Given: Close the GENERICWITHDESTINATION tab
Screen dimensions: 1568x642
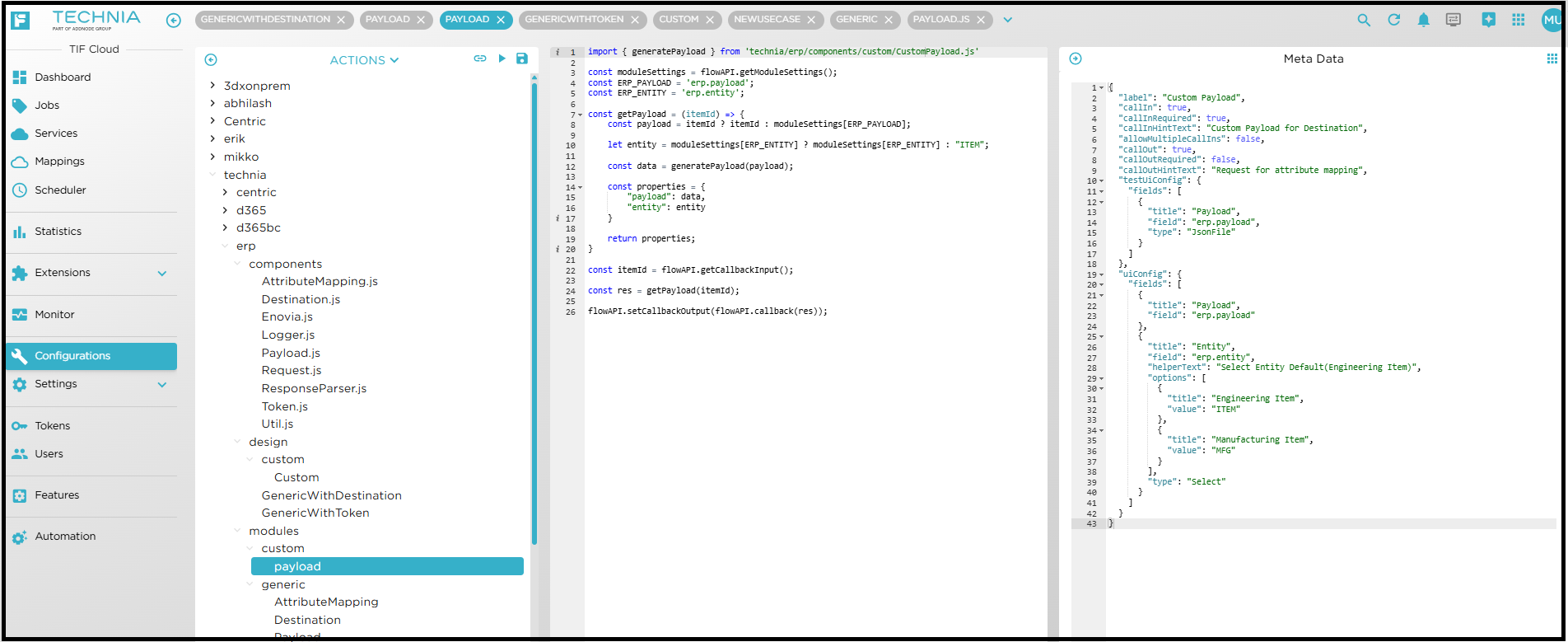Looking at the screenshot, I should pos(341,20).
